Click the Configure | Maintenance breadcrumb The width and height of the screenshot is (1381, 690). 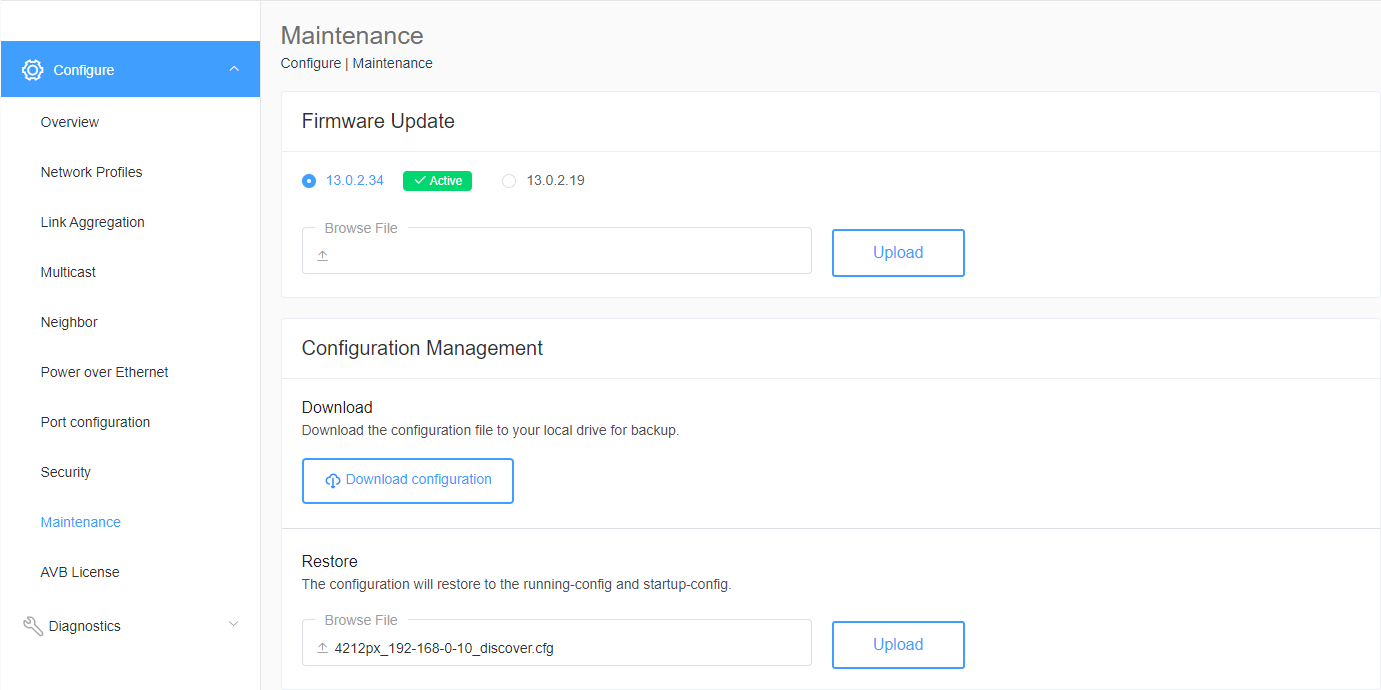[357, 63]
